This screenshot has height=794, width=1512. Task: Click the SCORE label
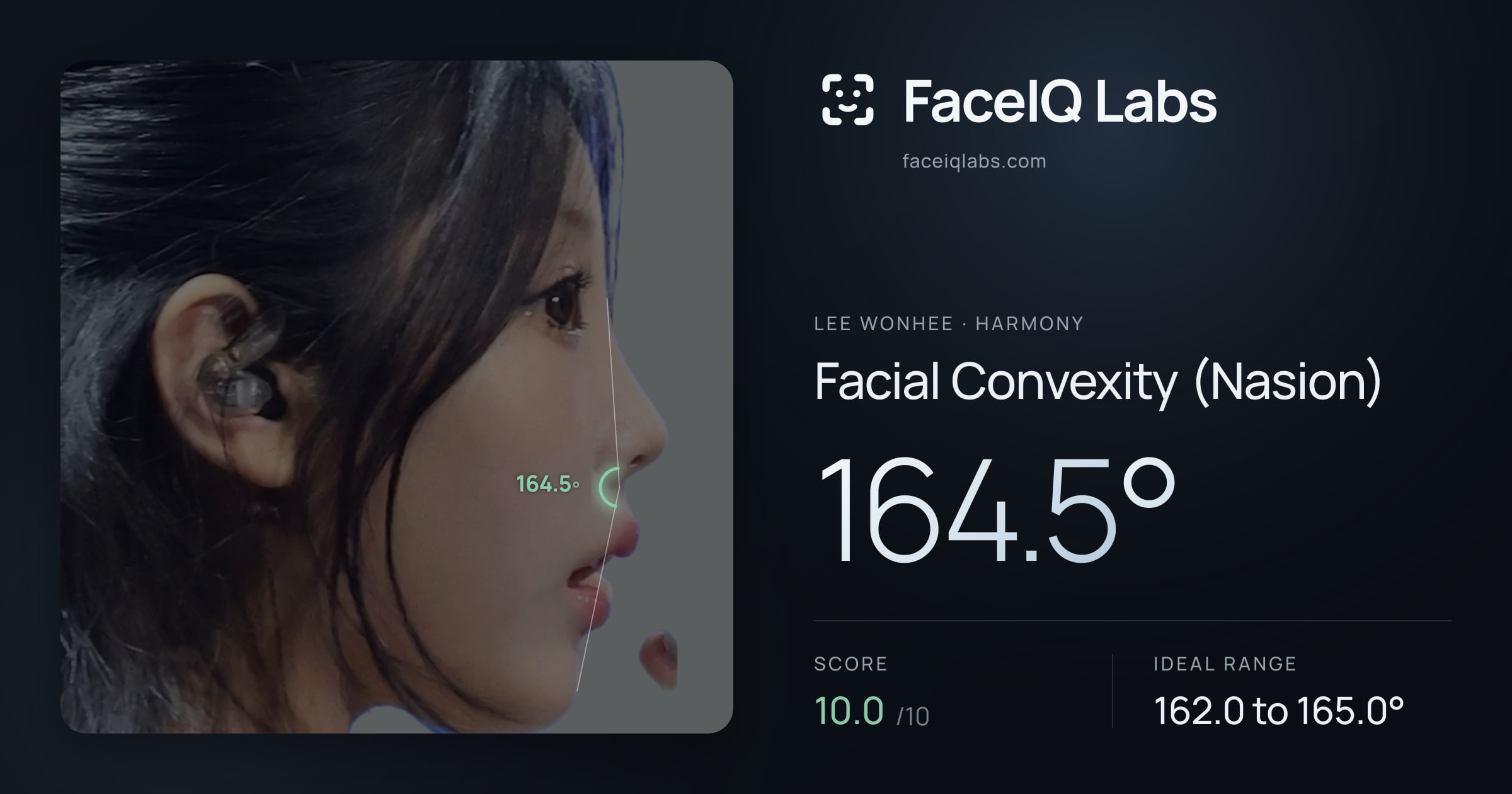tap(851, 664)
